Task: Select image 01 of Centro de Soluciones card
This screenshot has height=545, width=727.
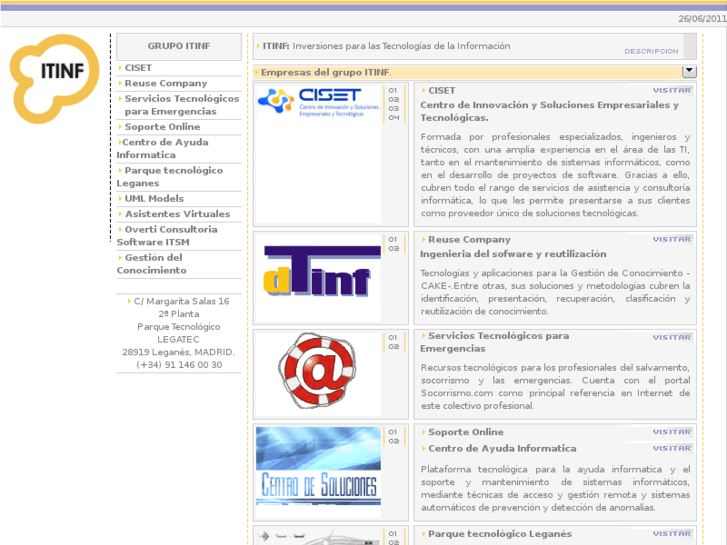Action: (x=393, y=432)
